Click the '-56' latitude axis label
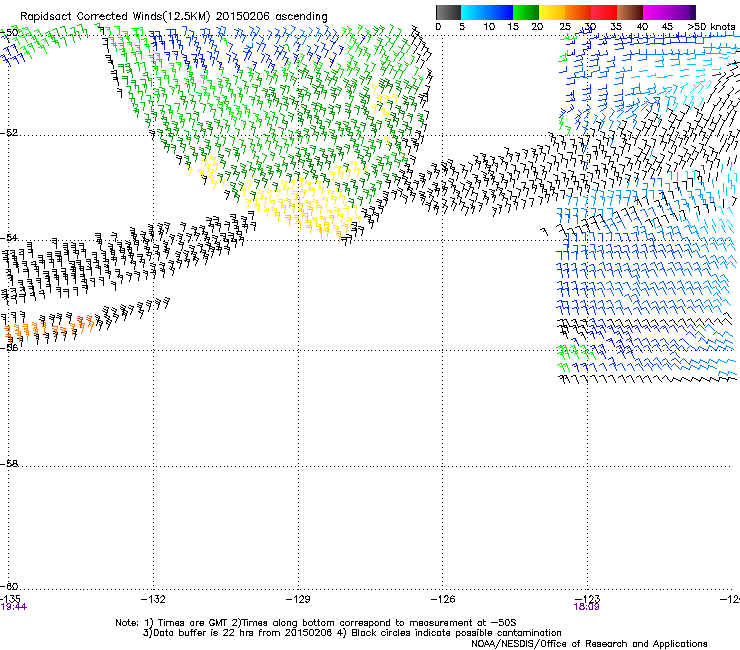 (x=9, y=347)
